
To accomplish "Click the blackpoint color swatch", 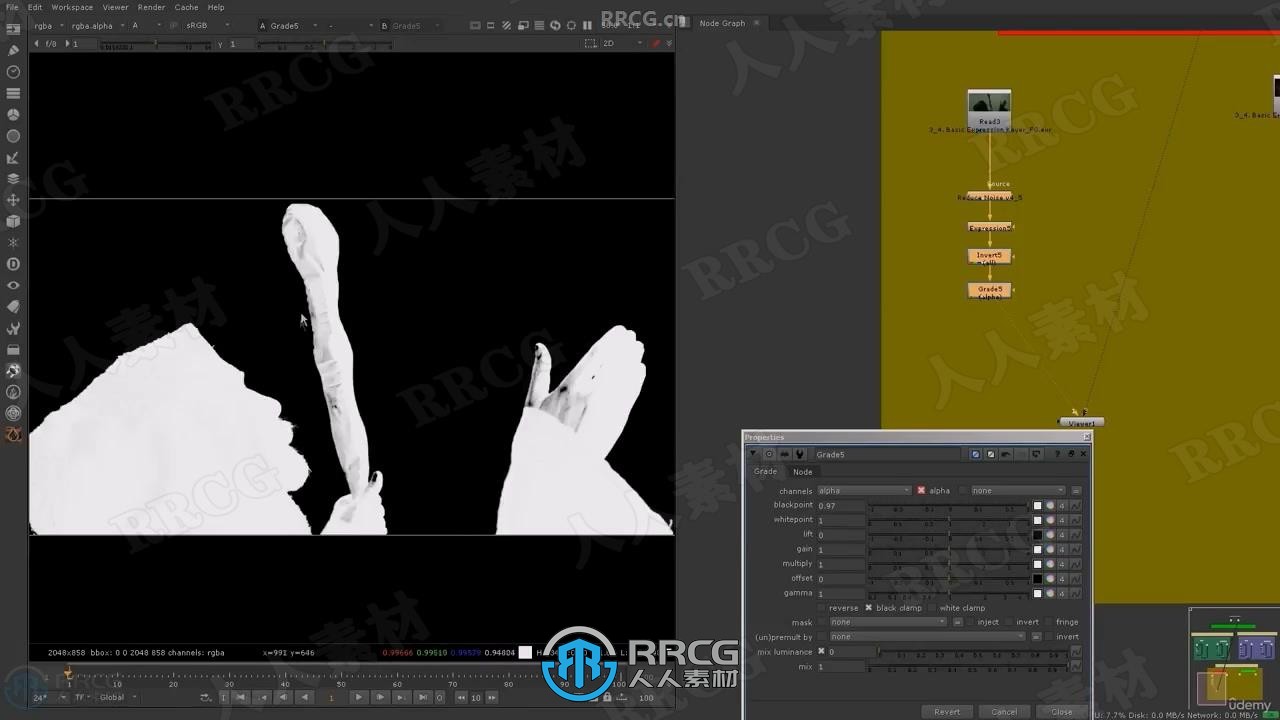I will 1037,506.
